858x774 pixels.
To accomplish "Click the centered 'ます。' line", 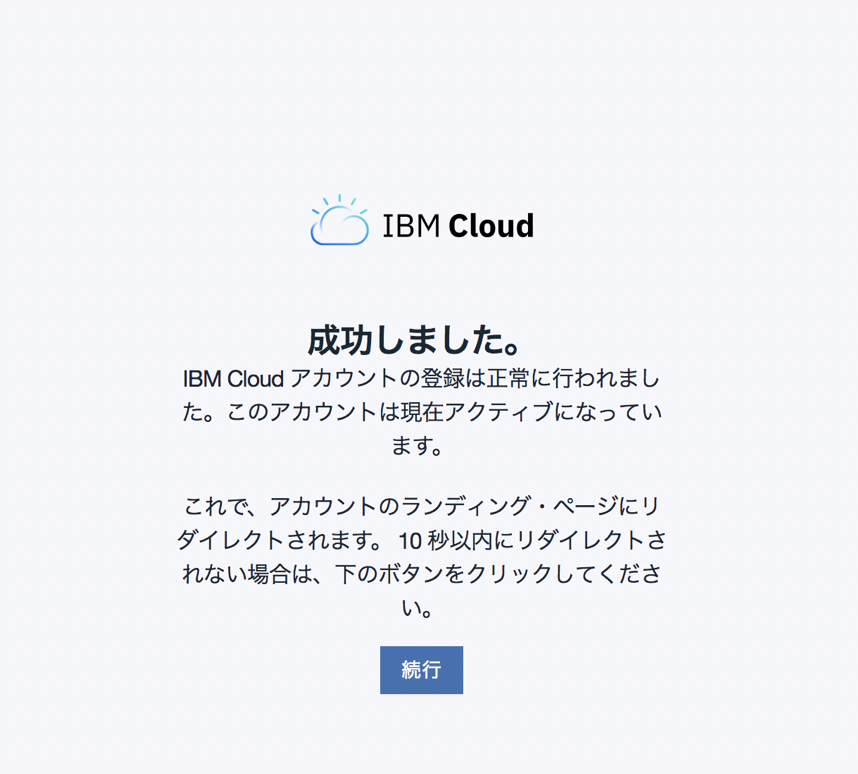I will tap(417, 446).
